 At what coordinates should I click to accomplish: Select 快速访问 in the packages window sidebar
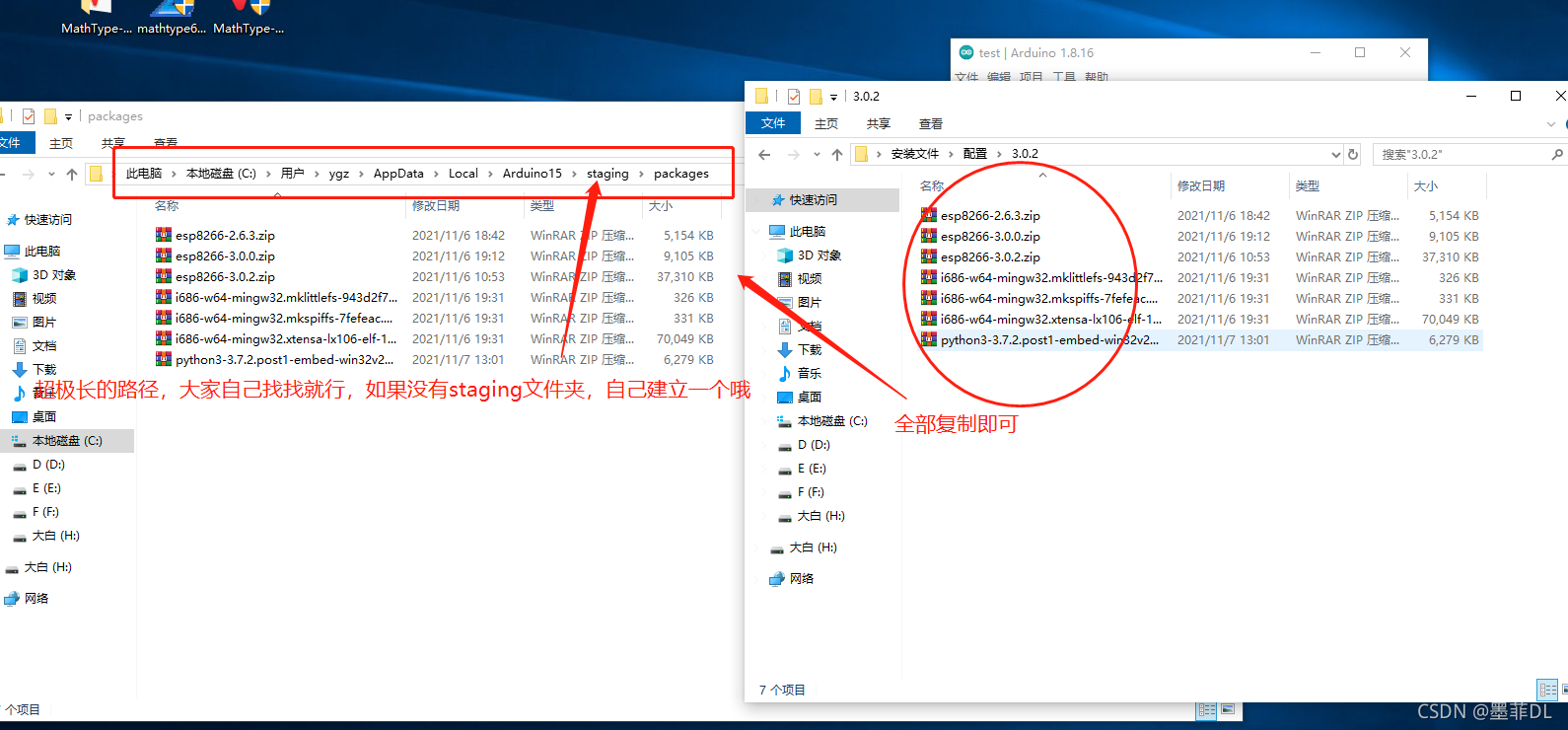tap(47, 220)
